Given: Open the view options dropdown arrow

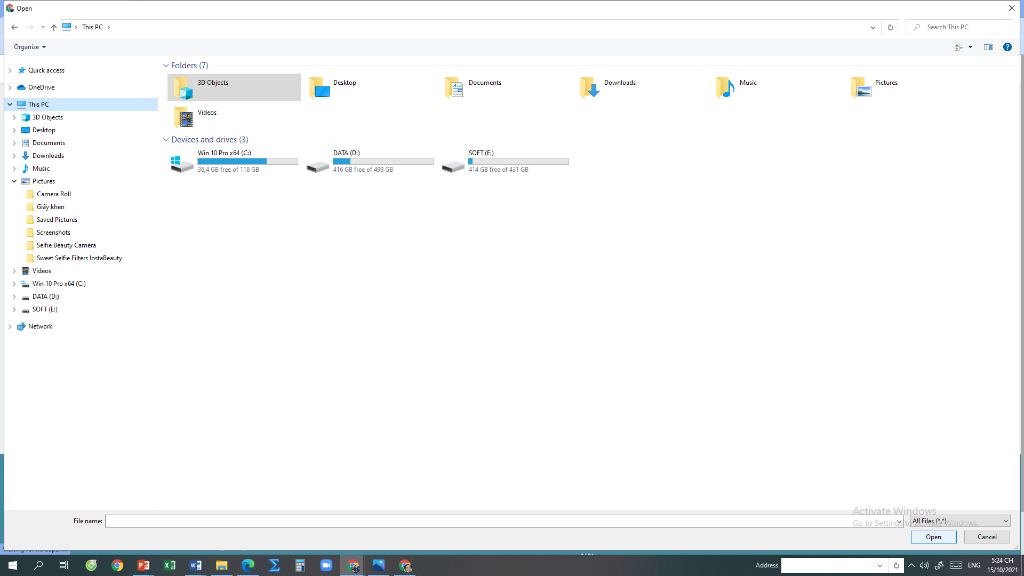Looking at the screenshot, I should tap(970, 47).
